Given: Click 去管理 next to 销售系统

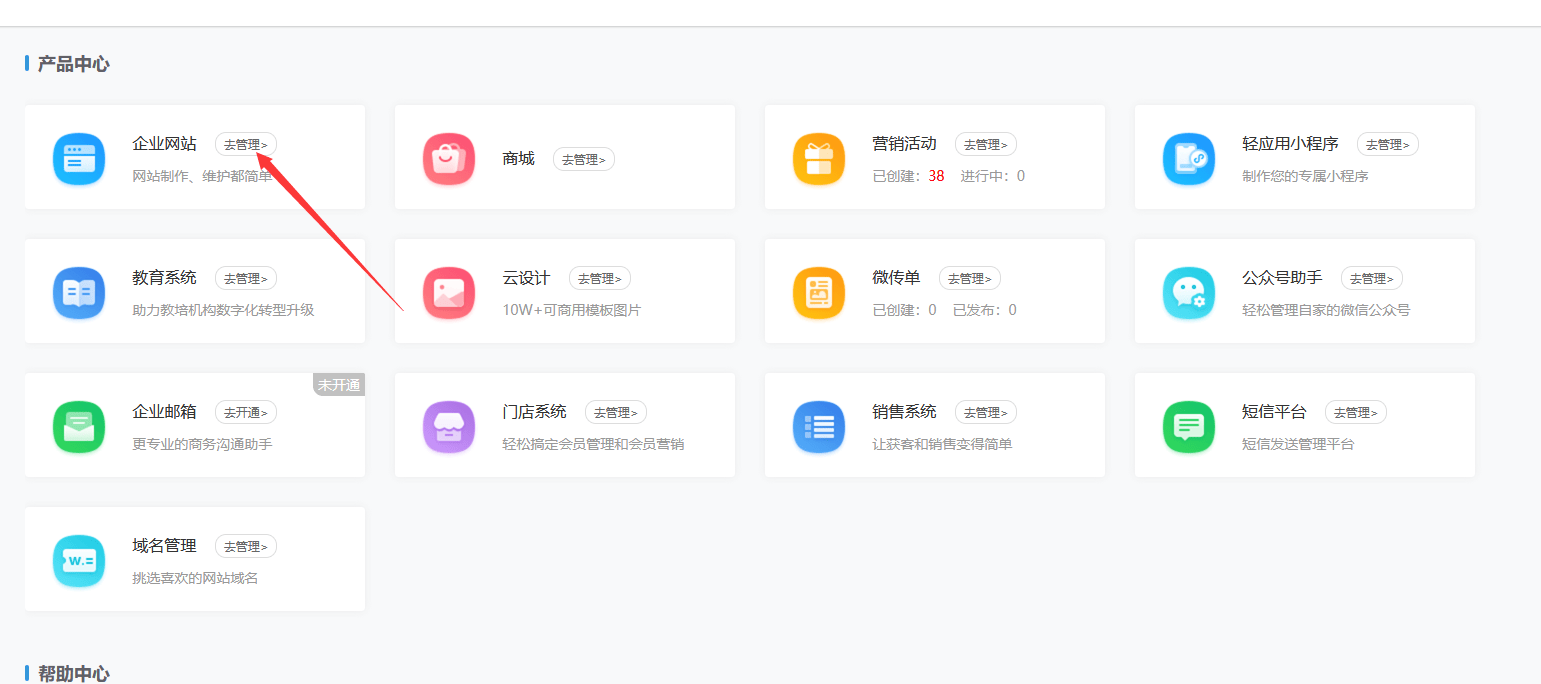Looking at the screenshot, I should point(986,412).
